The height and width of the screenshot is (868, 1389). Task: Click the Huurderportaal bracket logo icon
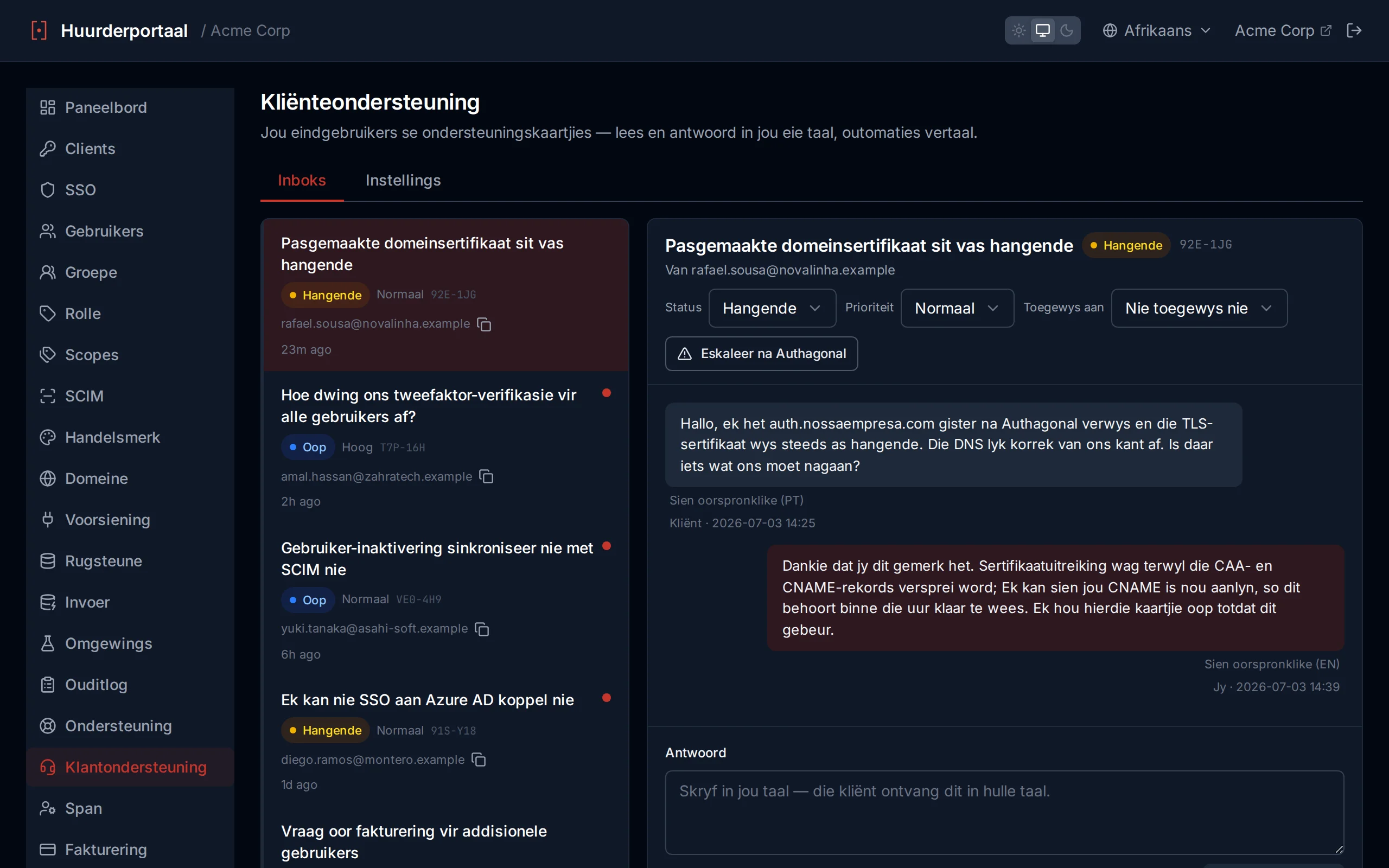click(39, 30)
